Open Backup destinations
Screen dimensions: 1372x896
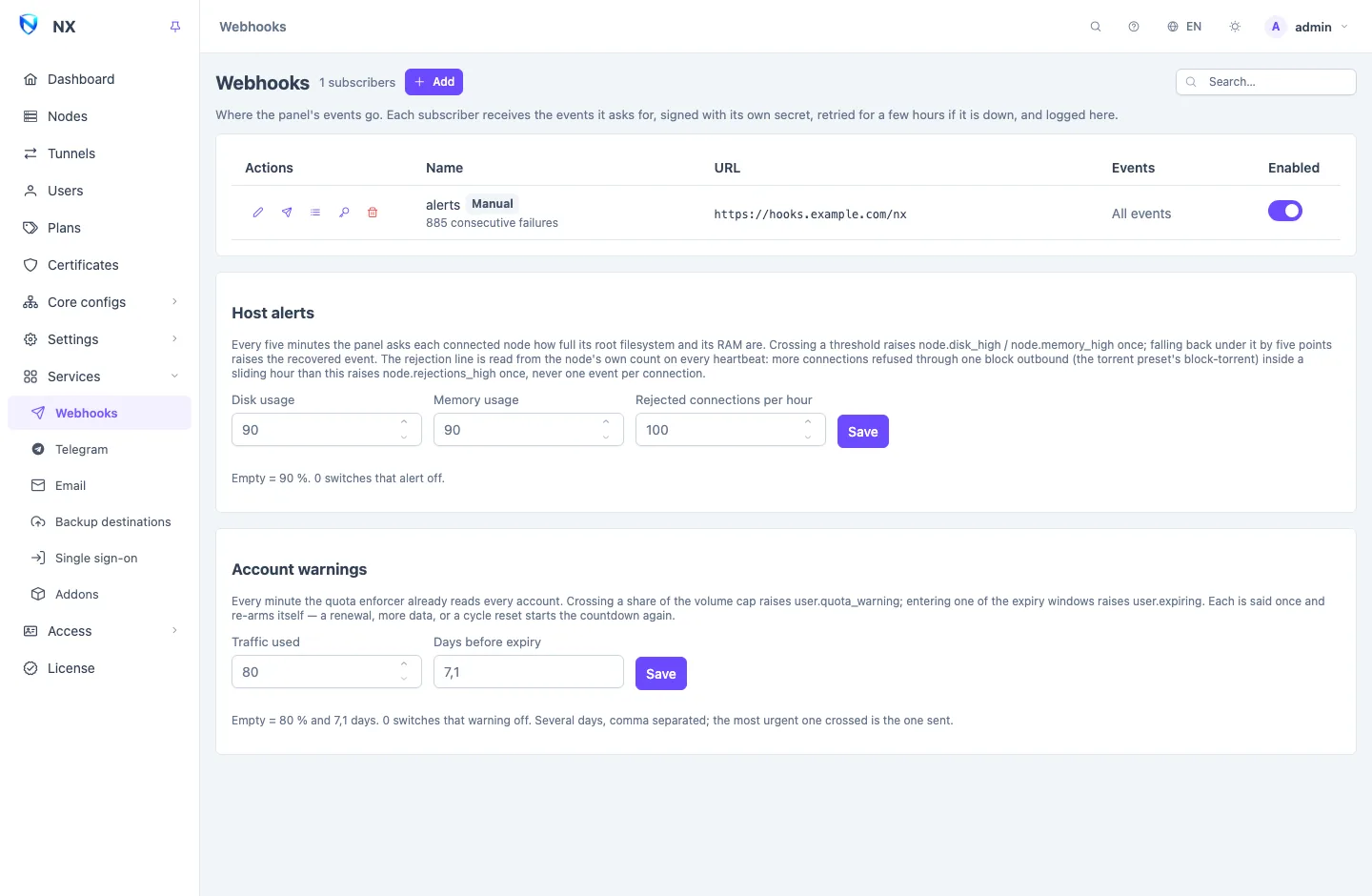pos(99,521)
